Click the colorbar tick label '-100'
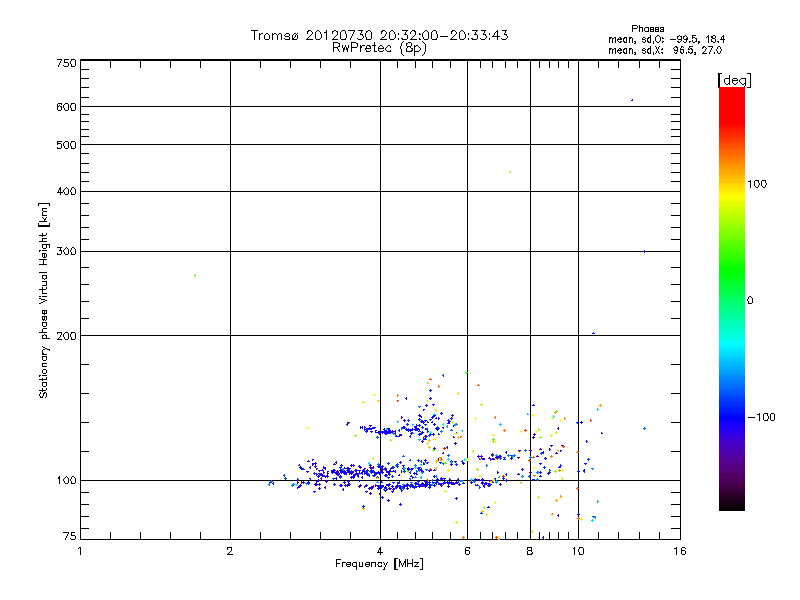The width and height of the screenshot is (800, 600). [x=761, y=417]
